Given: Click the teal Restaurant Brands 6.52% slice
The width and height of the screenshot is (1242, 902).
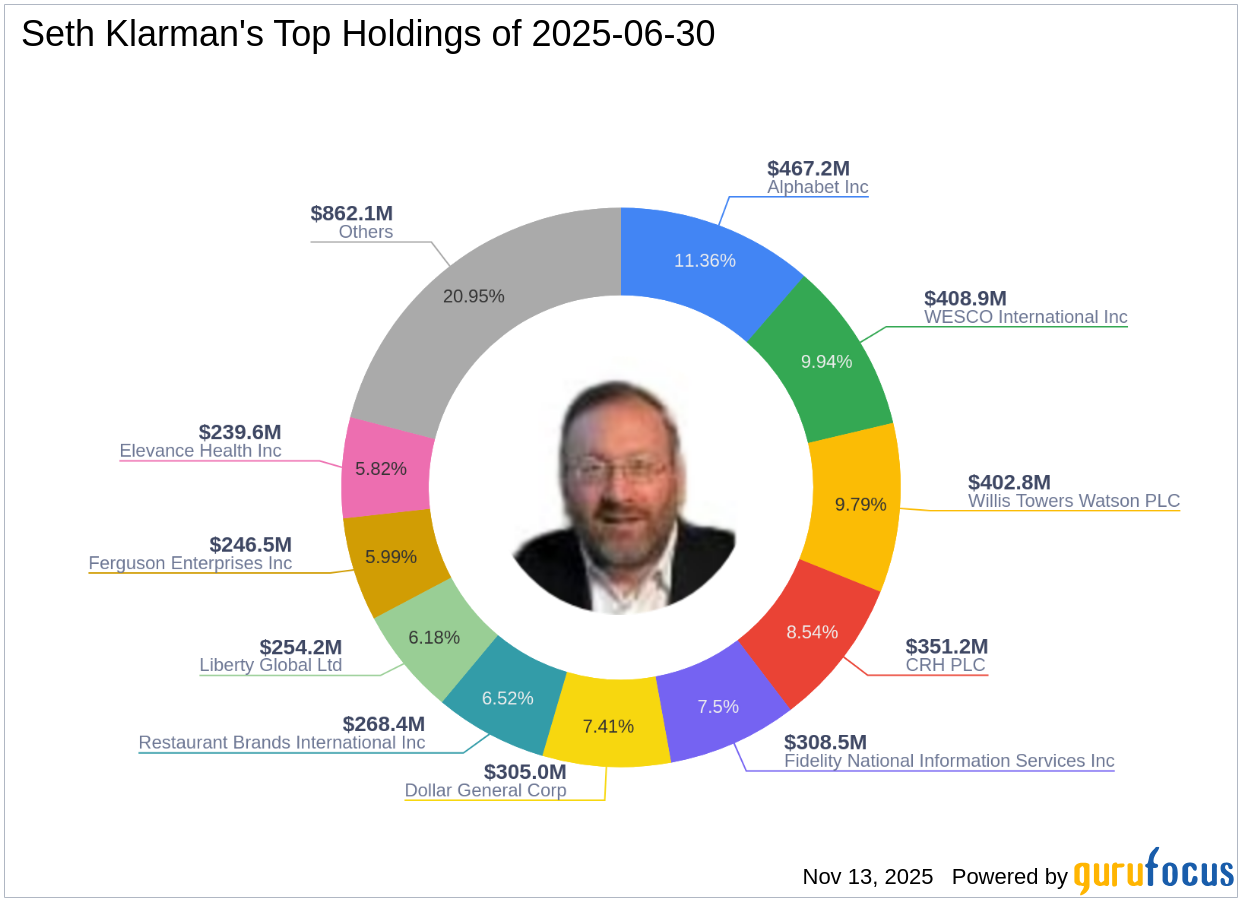Looking at the screenshot, I should [x=507, y=698].
